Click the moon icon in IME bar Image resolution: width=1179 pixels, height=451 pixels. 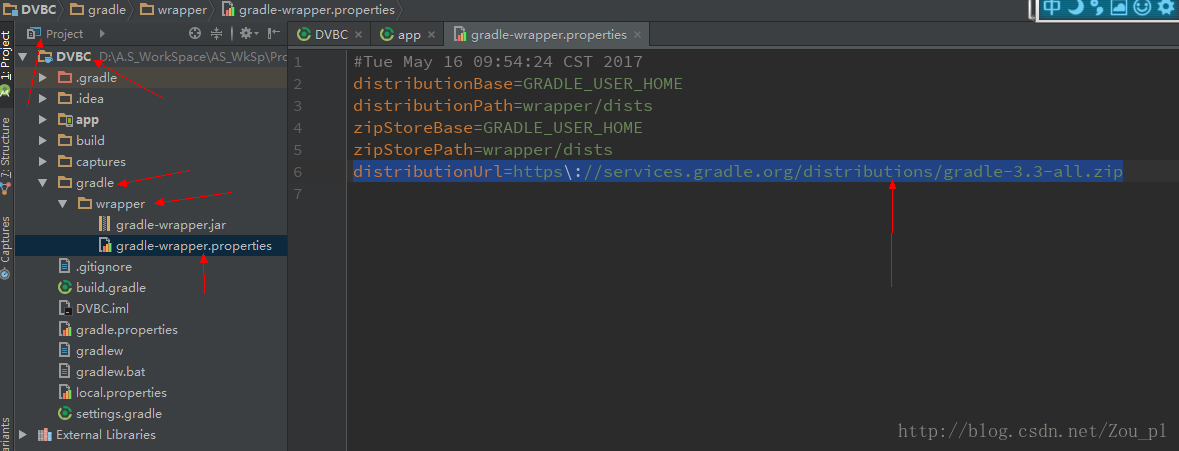[1075, 8]
